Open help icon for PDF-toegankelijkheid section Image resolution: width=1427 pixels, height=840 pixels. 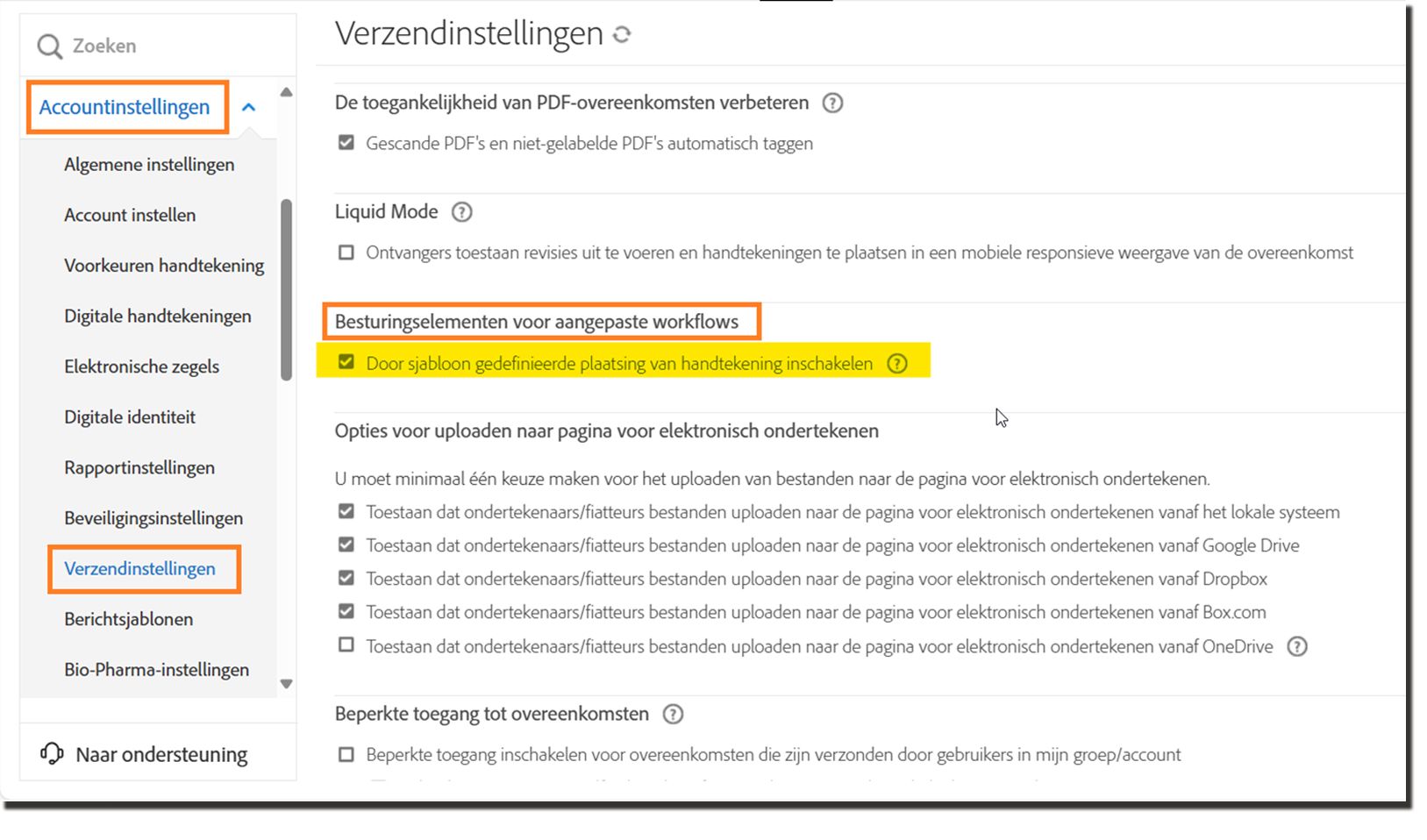click(x=832, y=103)
